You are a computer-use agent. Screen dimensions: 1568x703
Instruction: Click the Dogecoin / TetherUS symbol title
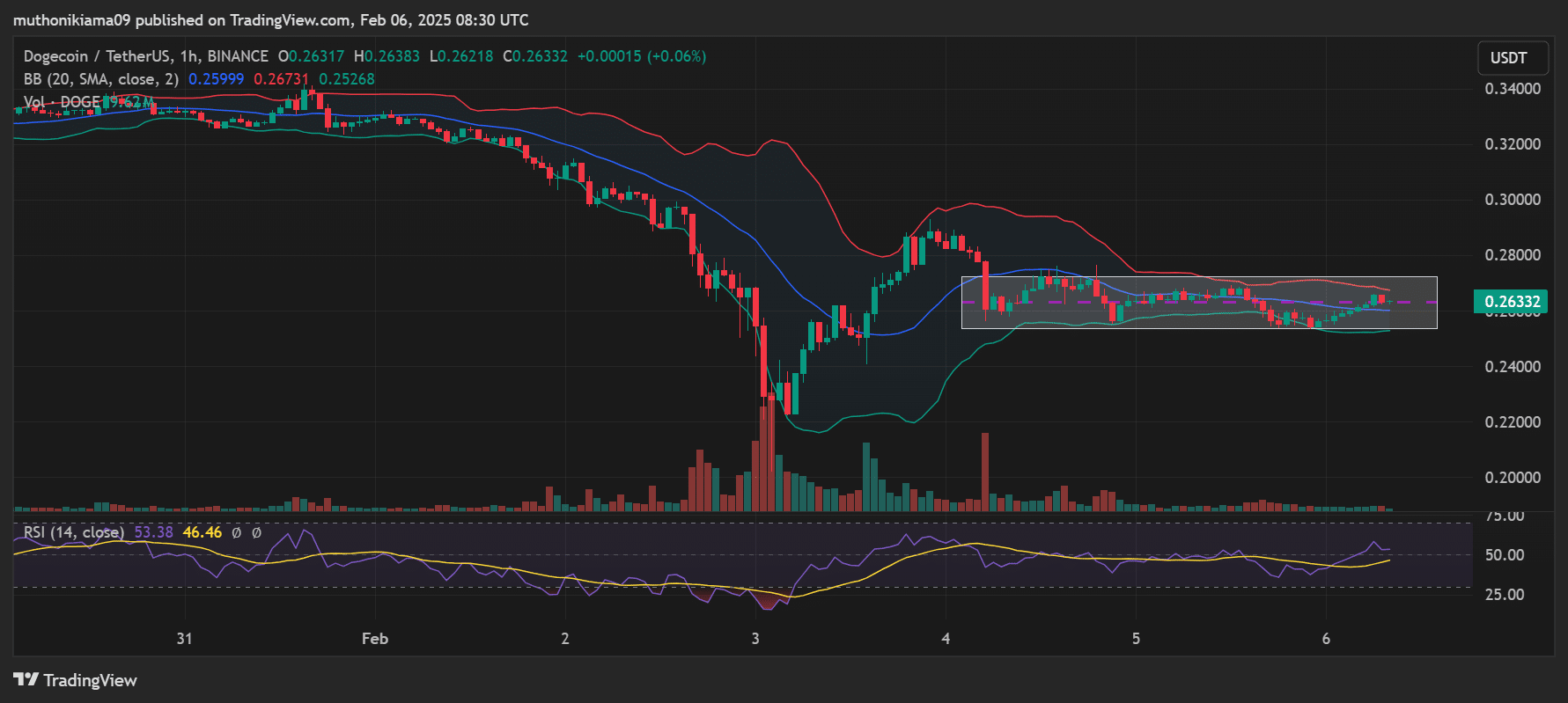[x=97, y=56]
